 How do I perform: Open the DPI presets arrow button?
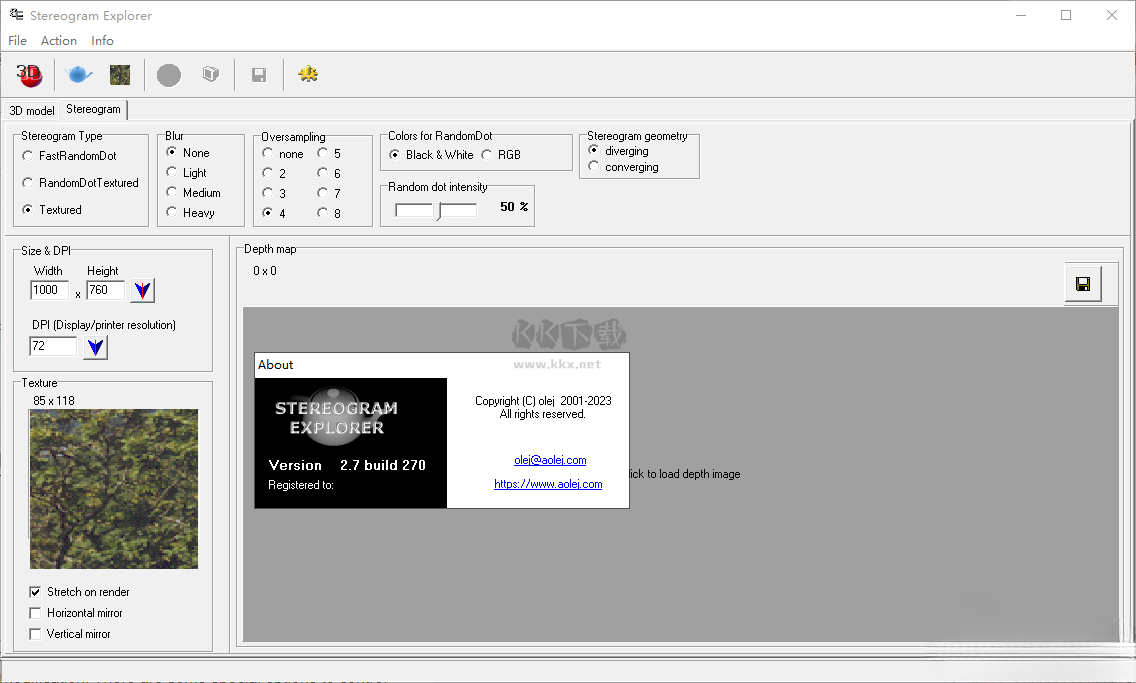click(95, 347)
